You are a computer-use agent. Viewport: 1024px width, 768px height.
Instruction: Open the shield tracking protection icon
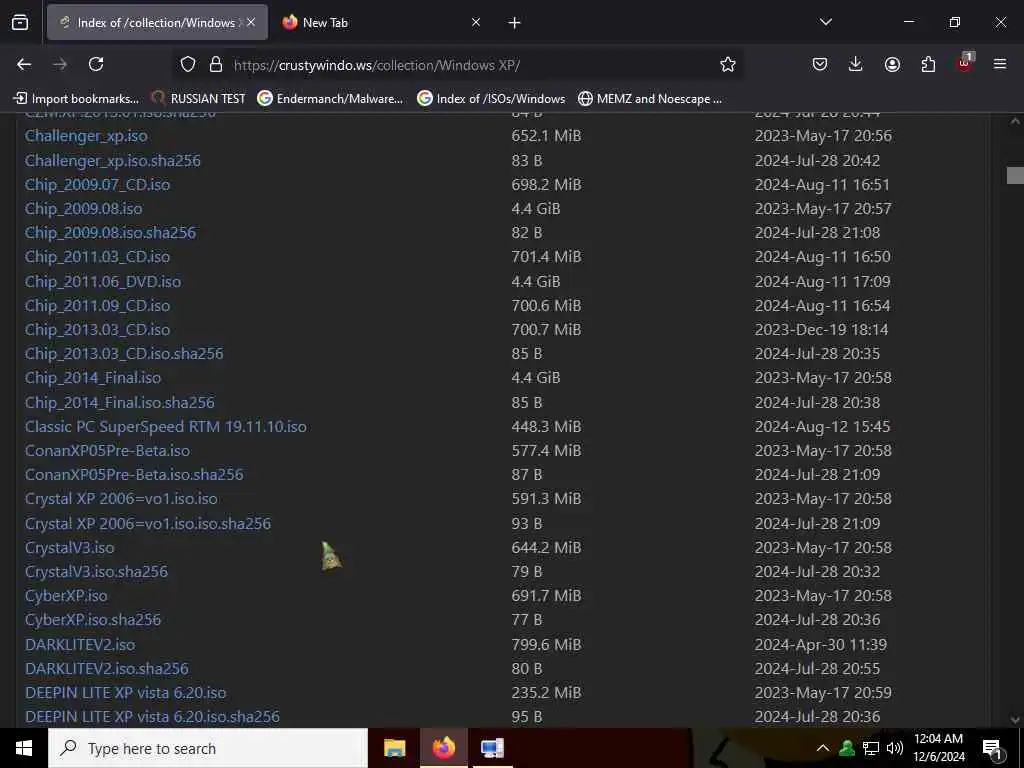(x=188, y=64)
